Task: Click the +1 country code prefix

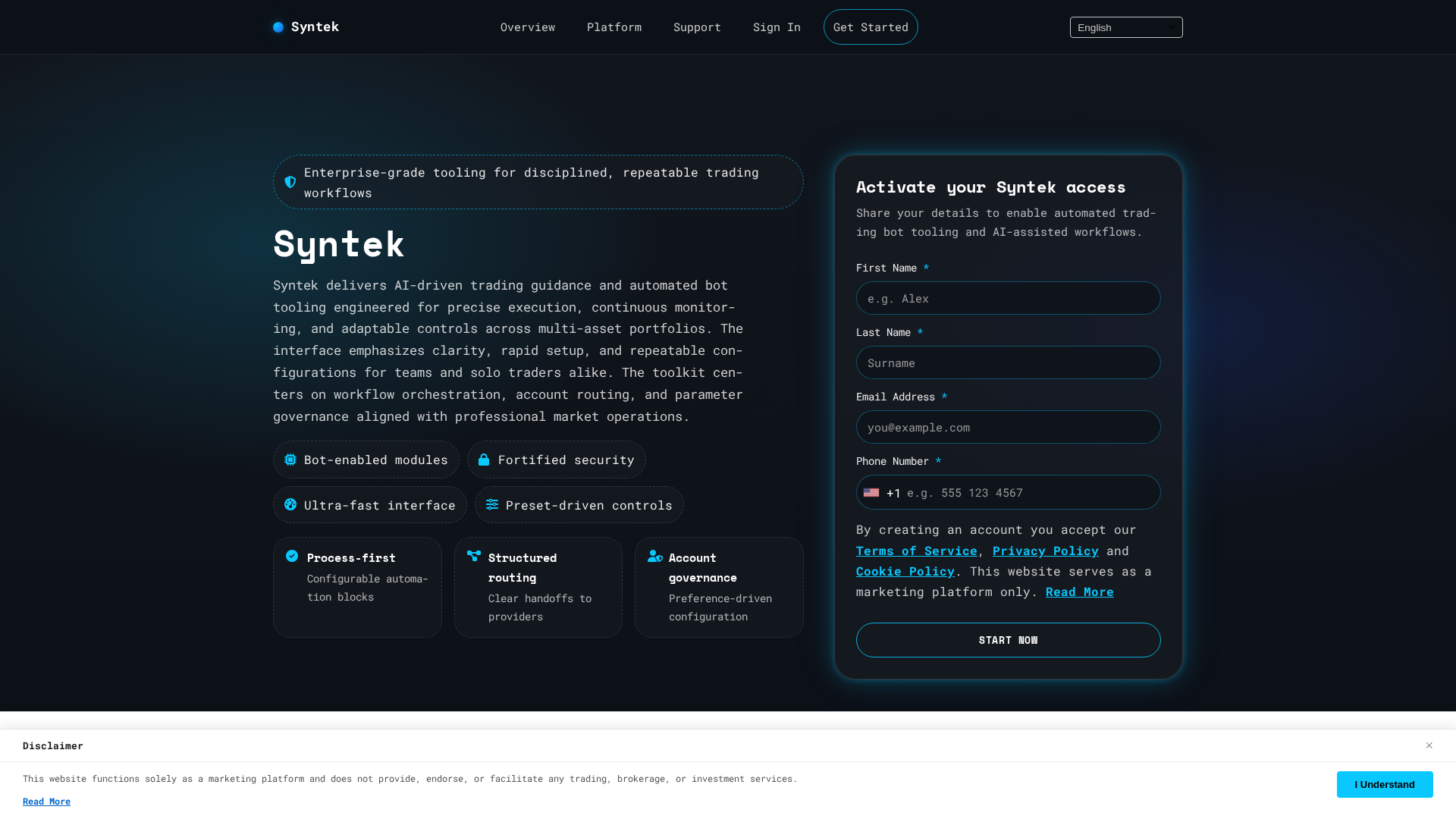Action: 893,493
